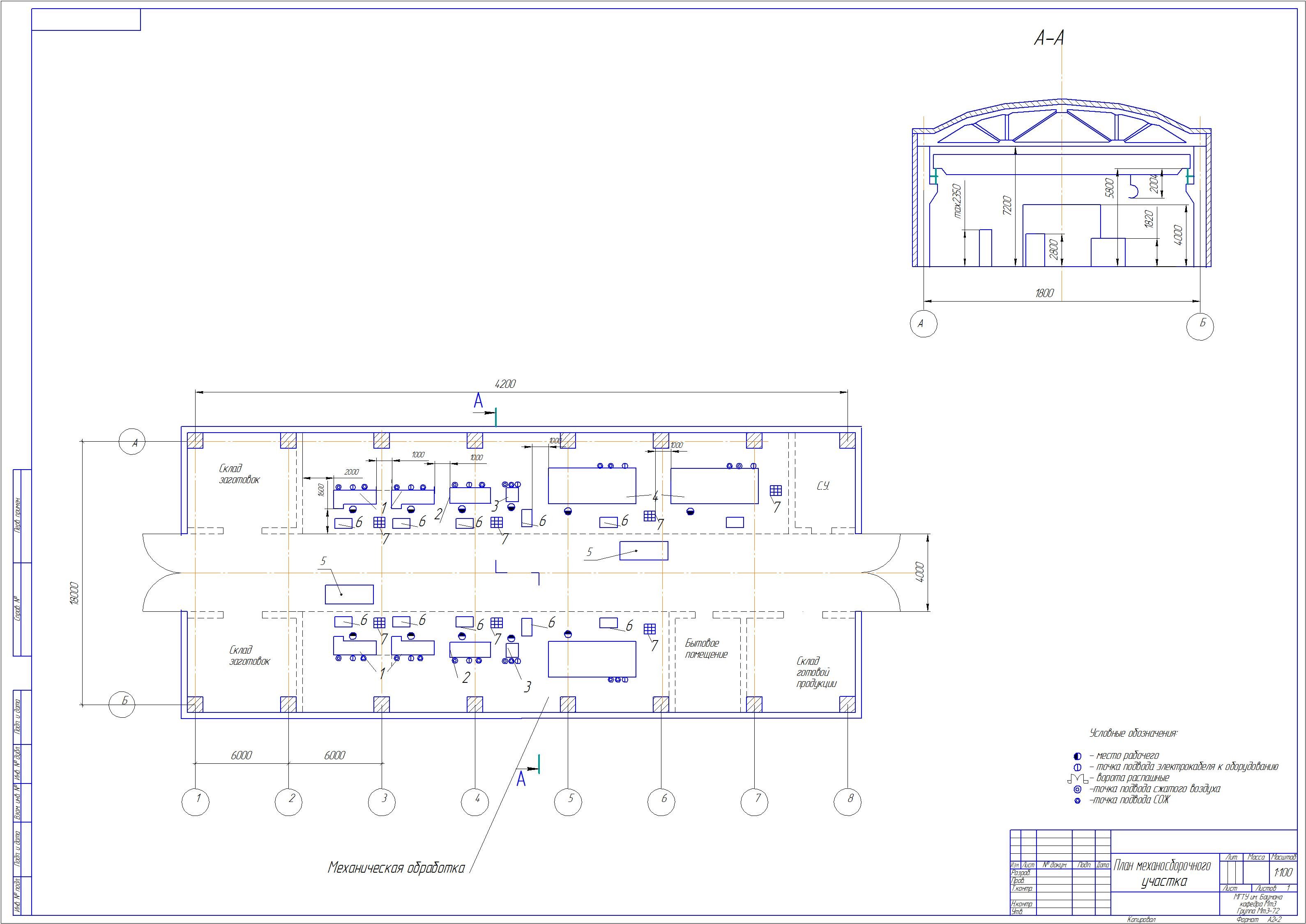The height and width of the screenshot is (924, 1306).
Task: Click the compressed air point legend symbol
Action: [x=1077, y=789]
